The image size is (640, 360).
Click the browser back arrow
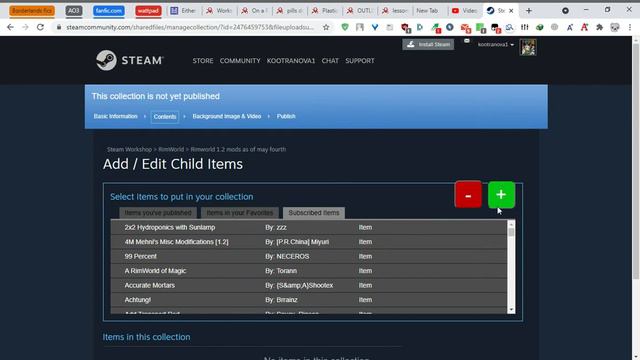10,27
